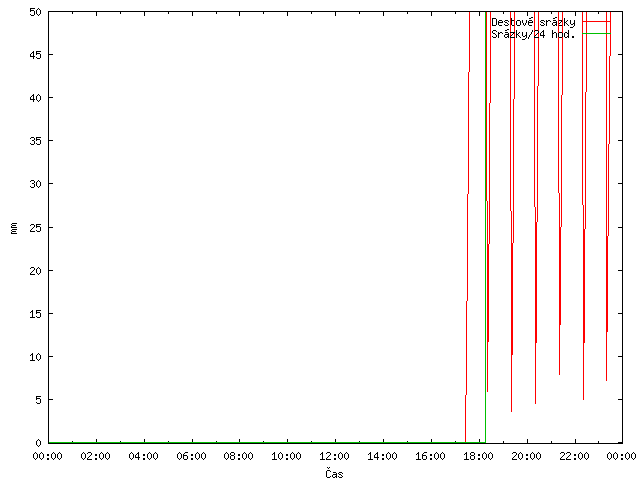Click the y-axis value 40
Screen dimensions: 640x480
click(x=36, y=98)
